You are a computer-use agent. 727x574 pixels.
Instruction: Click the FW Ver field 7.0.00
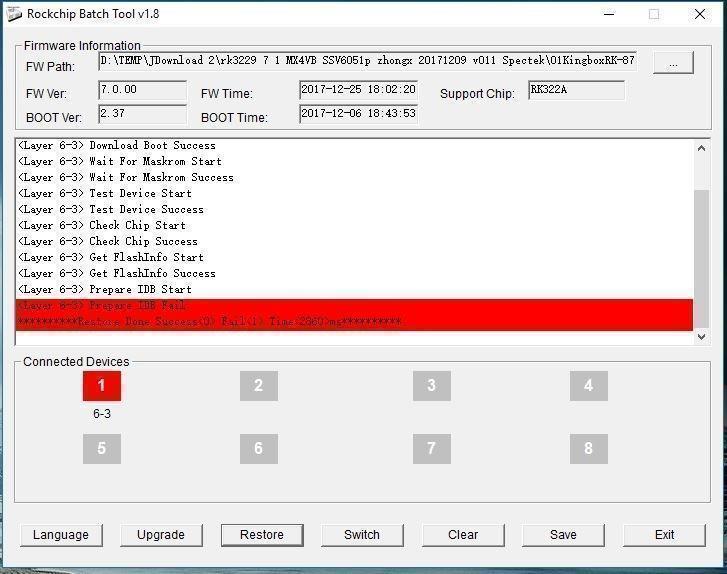click(142, 90)
